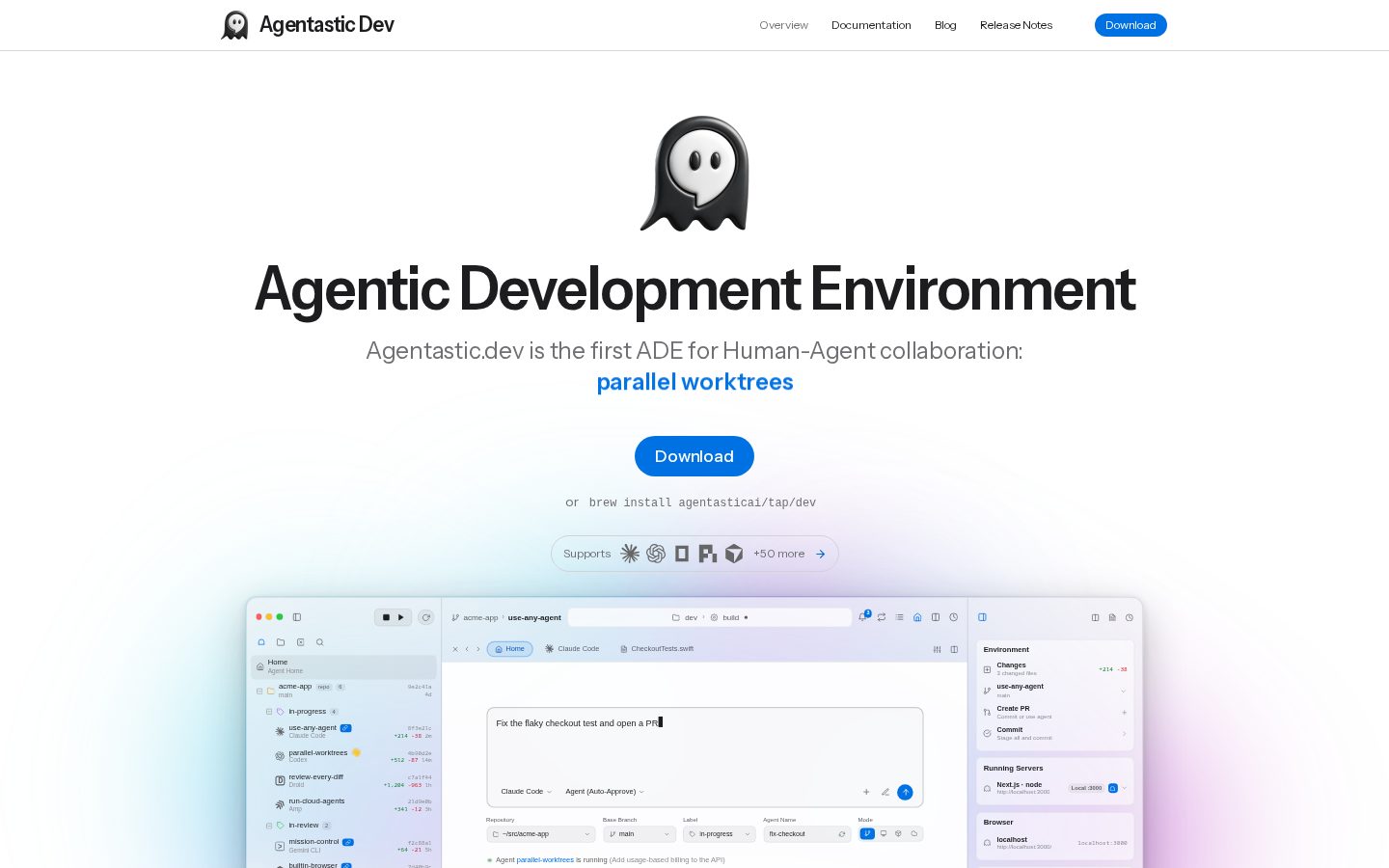Click the stop square button in app toolbar
Viewport: 1389px width, 868px height.
(x=386, y=617)
